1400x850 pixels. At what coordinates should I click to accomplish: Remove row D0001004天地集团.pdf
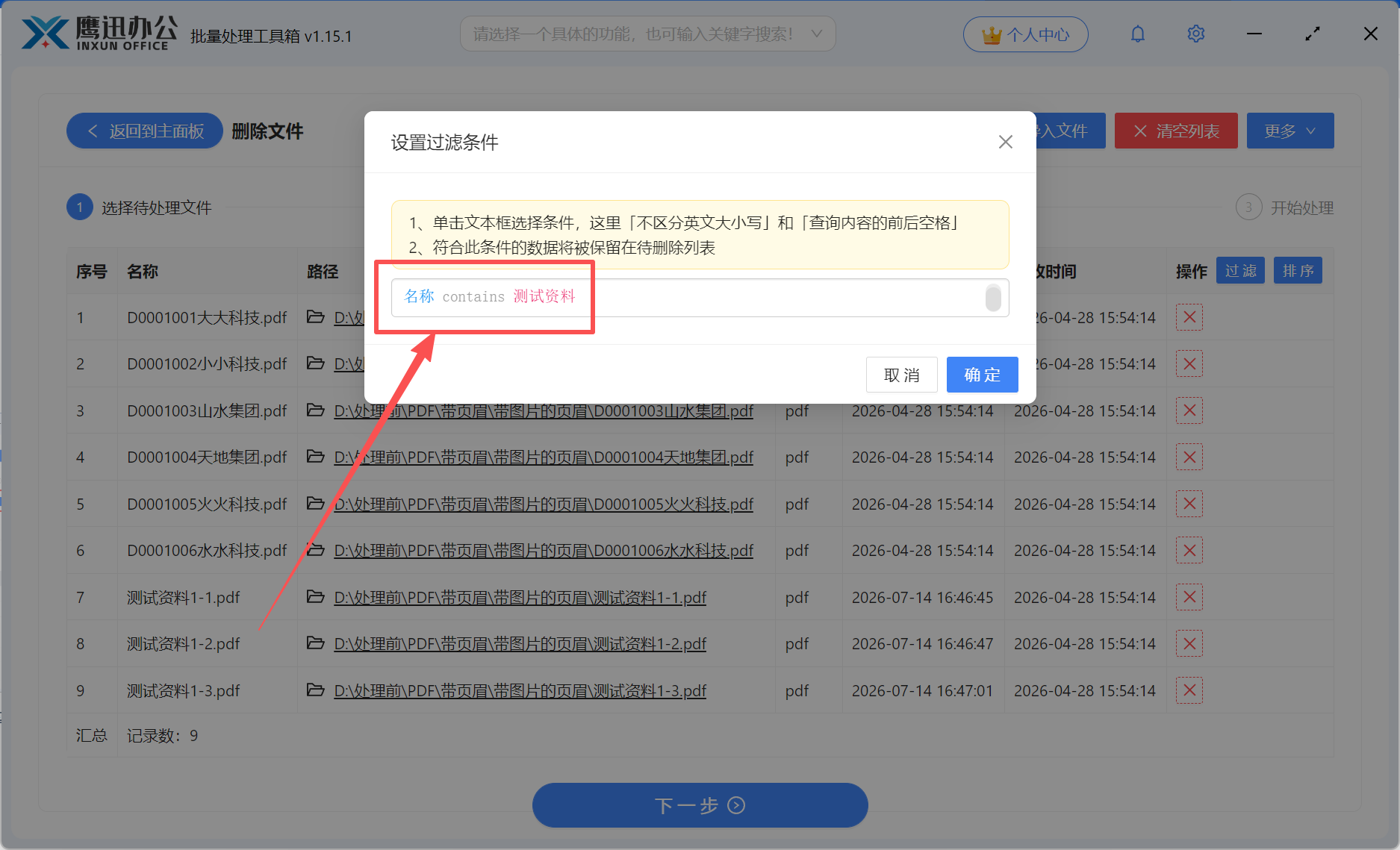tap(1189, 457)
